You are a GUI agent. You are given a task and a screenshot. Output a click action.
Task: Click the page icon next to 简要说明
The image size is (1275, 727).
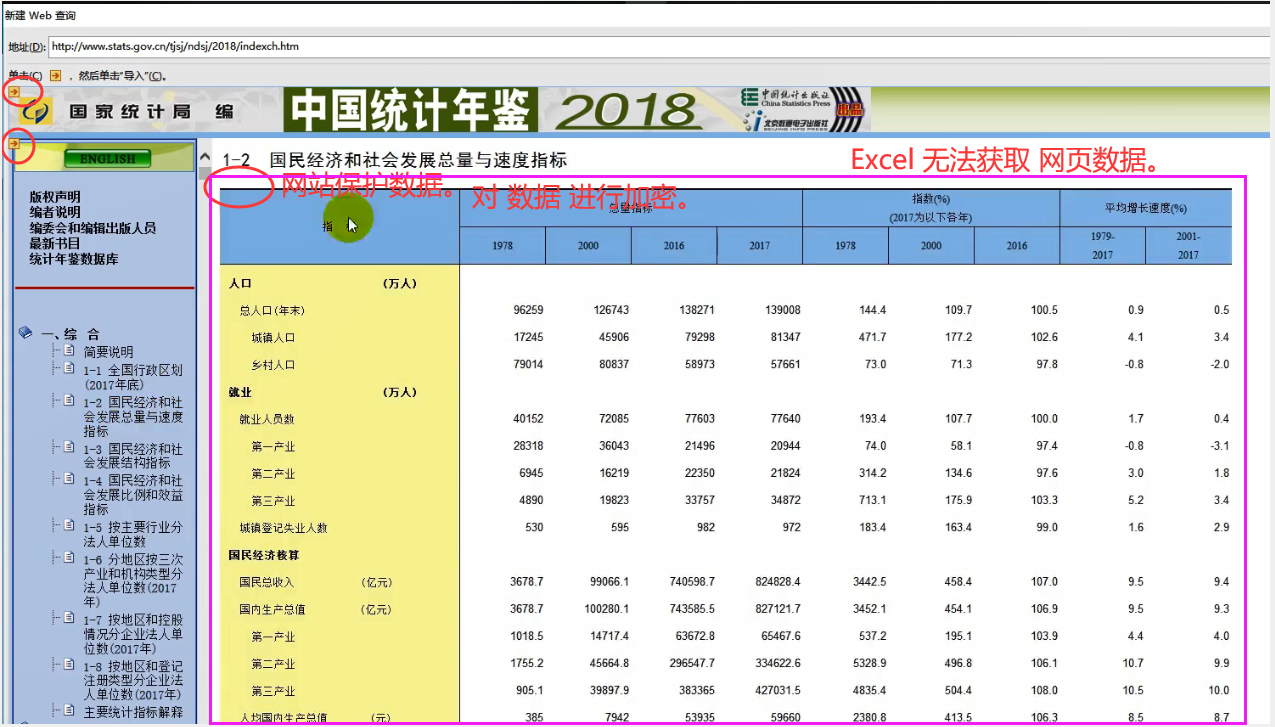[69, 351]
